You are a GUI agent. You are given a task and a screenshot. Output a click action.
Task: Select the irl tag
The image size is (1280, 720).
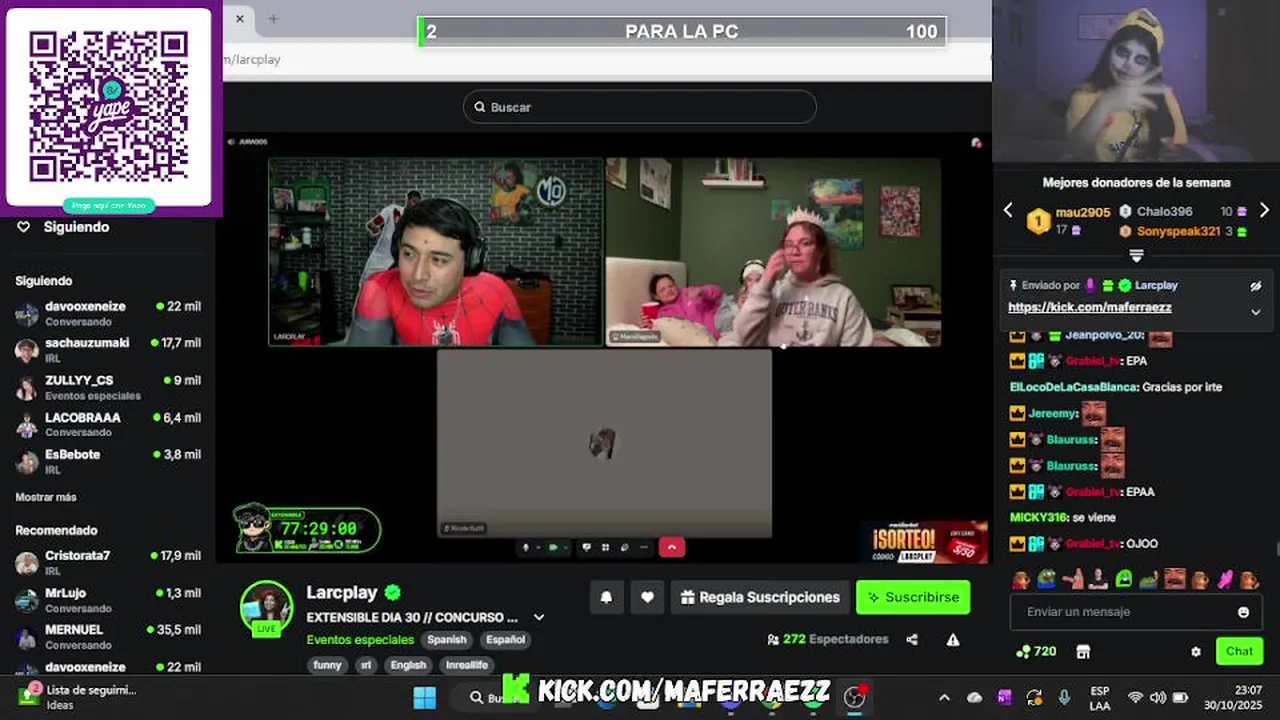click(365, 665)
